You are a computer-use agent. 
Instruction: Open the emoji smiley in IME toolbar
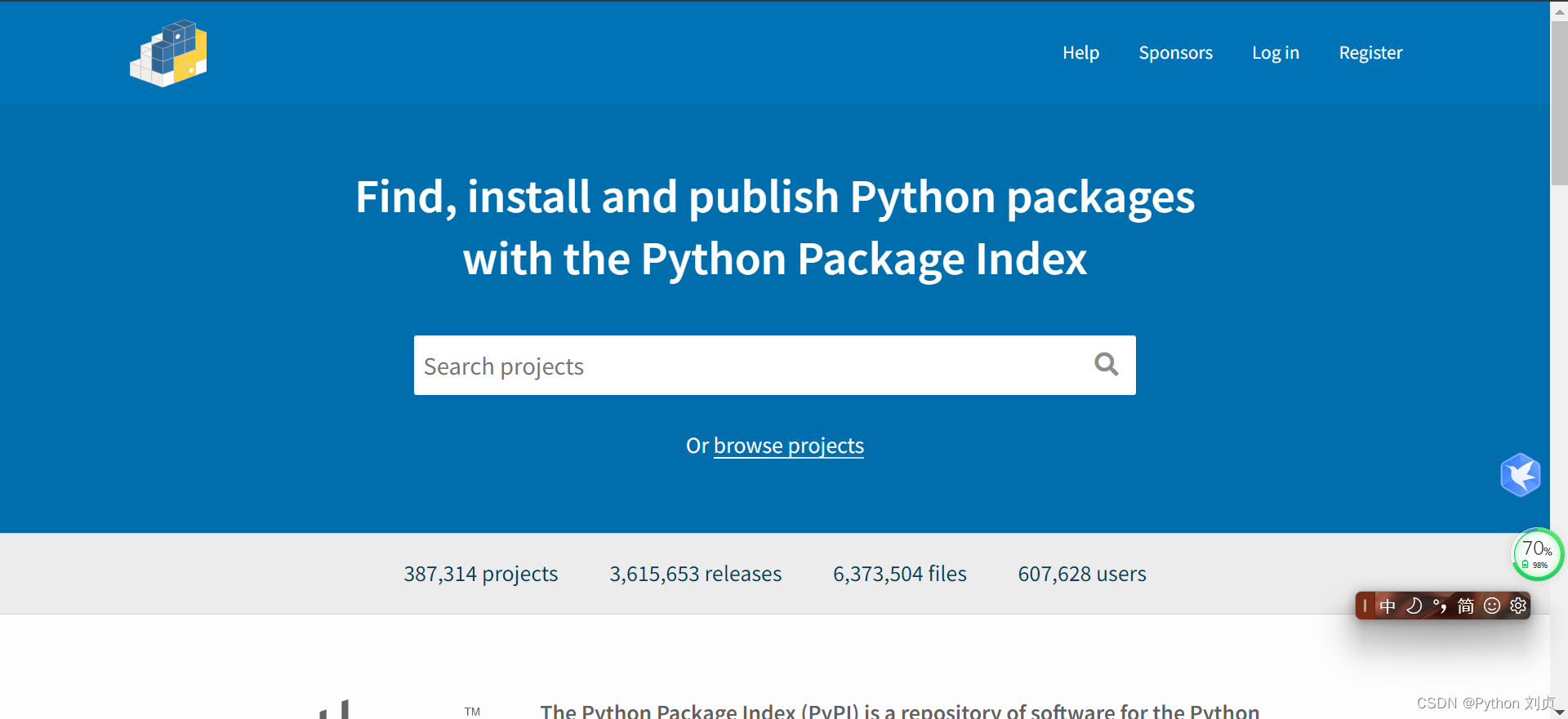click(x=1492, y=606)
